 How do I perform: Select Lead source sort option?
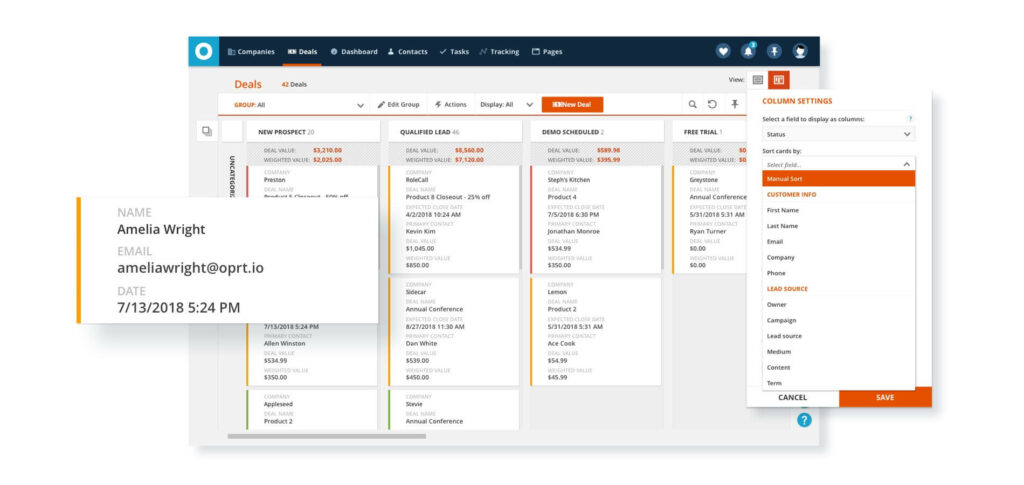(x=839, y=336)
